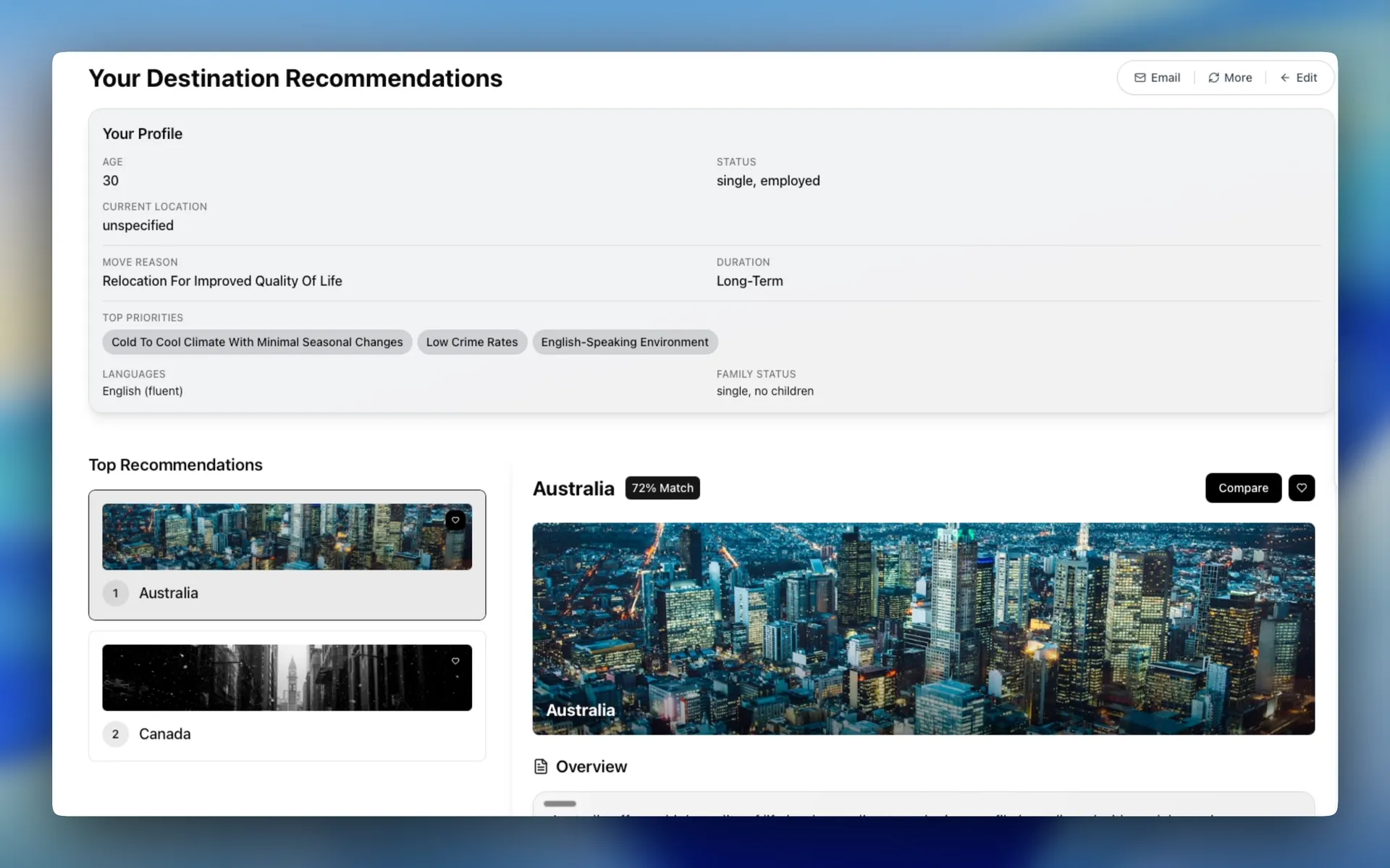Click the rank 1 badge on the Australia card
Image resolution: width=1390 pixels, height=868 pixels.
coord(115,593)
